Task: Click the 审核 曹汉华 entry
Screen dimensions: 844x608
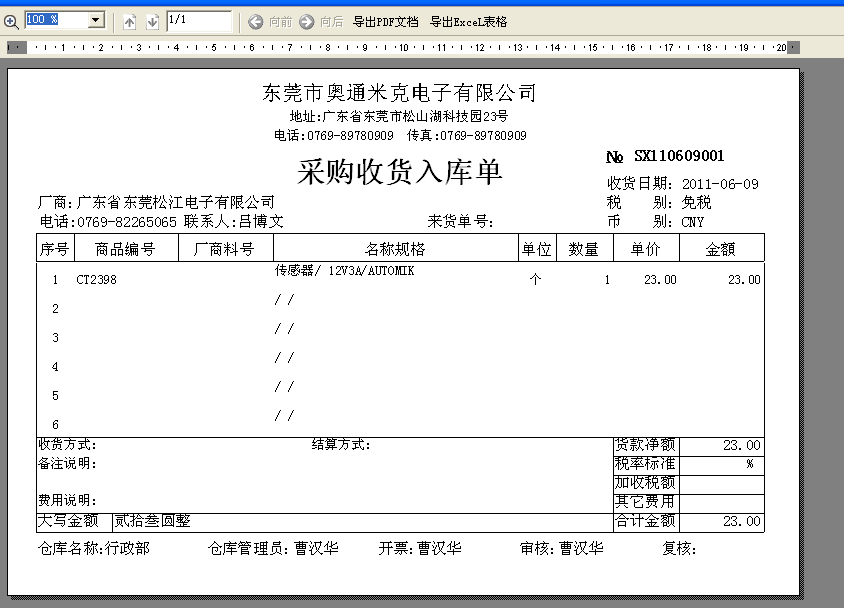Action: pyautogui.click(x=561, y=548)
